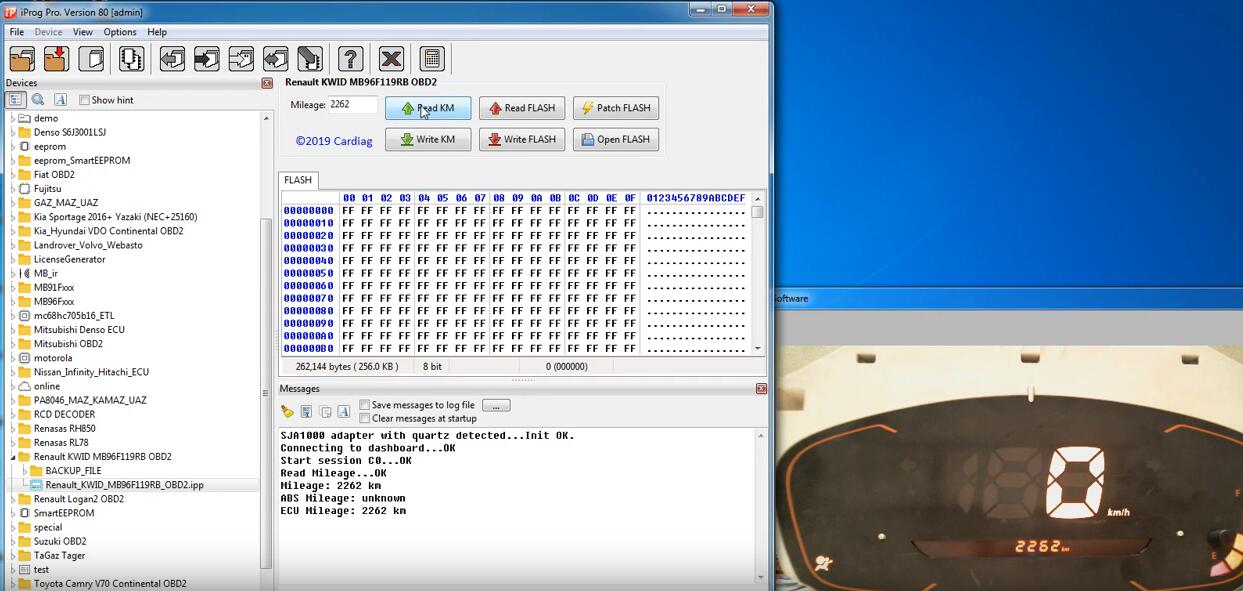This screenshot has height=591, width=1243.
Task: Open the File menu
Action: [17, 32]
